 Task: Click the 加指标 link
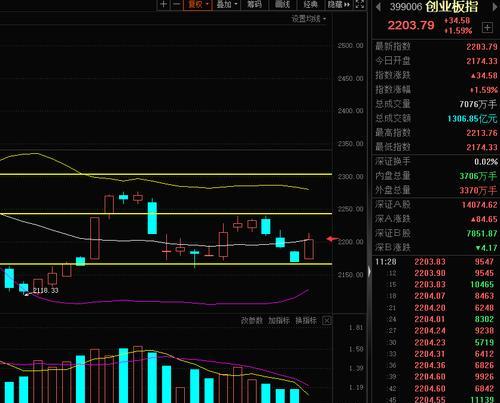coord(279,321)
